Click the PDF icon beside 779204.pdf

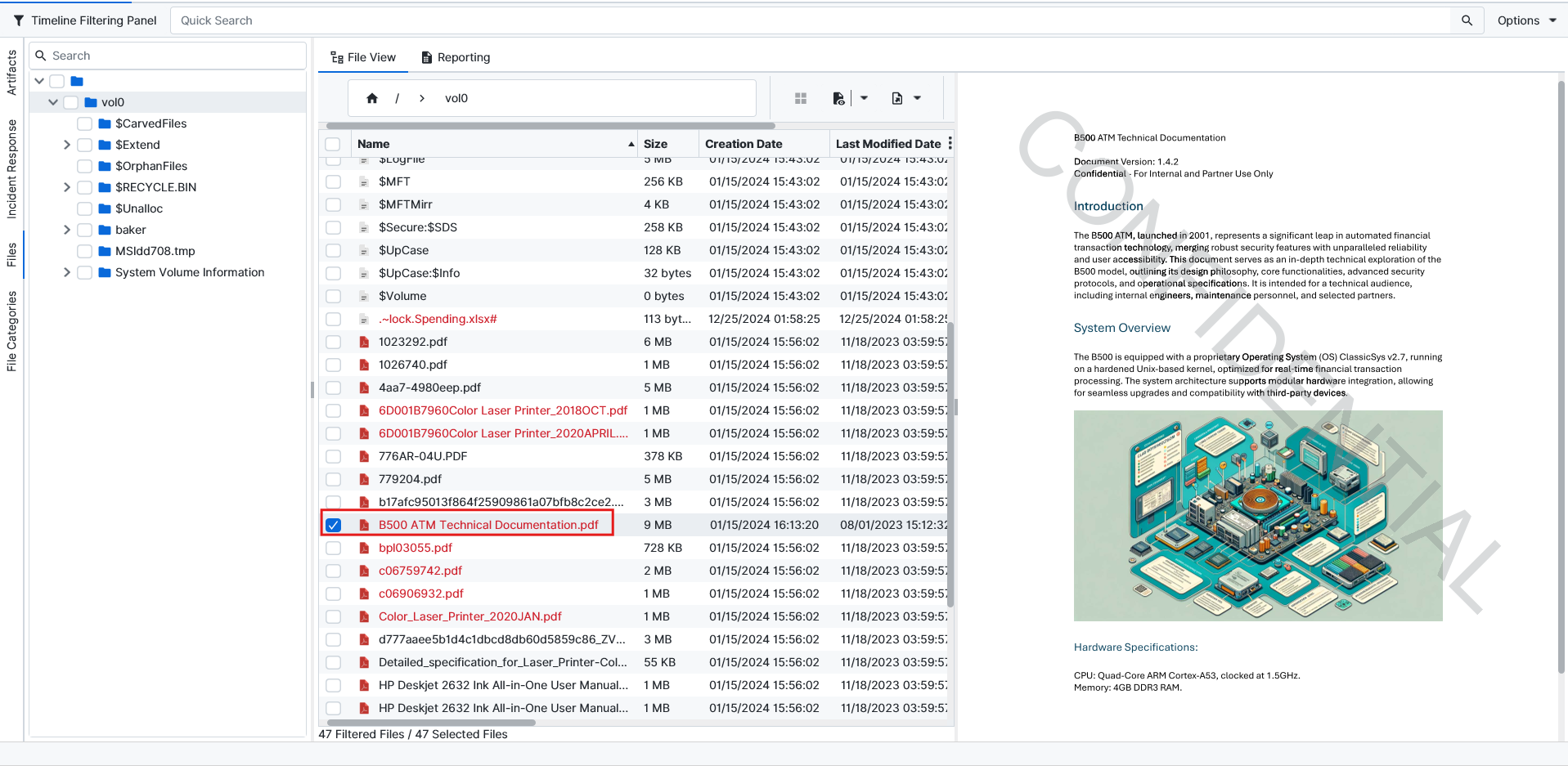point(365,479)
